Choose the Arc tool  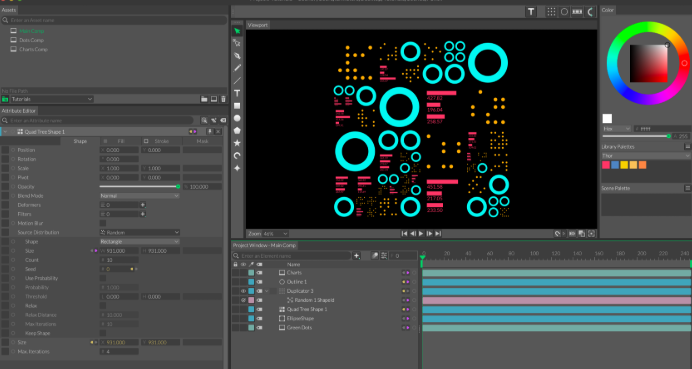click(x=237, y=156)
